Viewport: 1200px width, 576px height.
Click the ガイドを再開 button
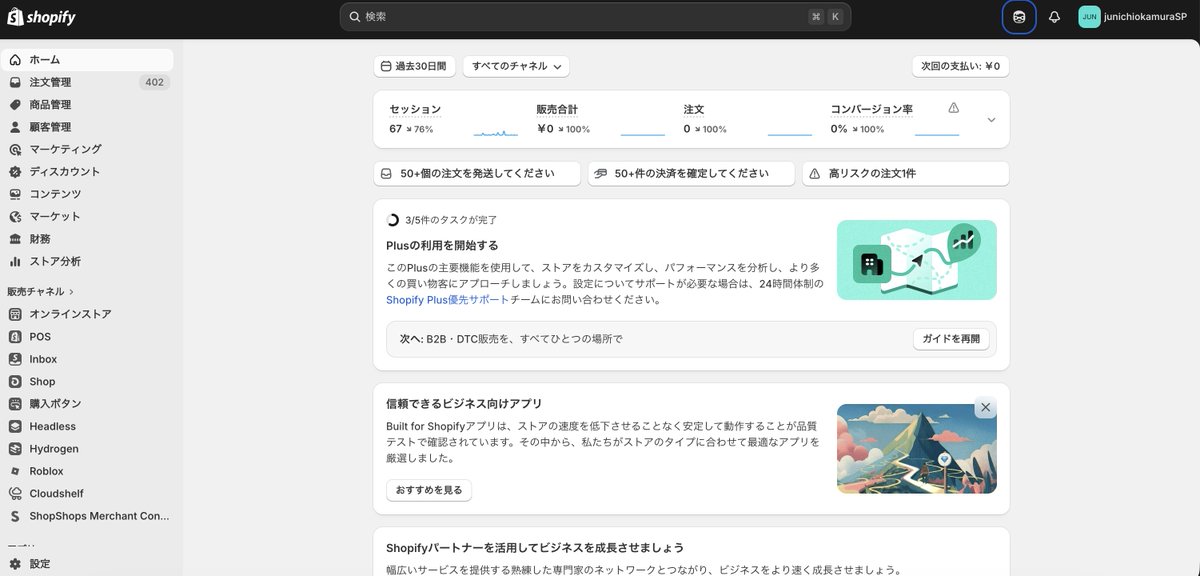pos(951,339)
